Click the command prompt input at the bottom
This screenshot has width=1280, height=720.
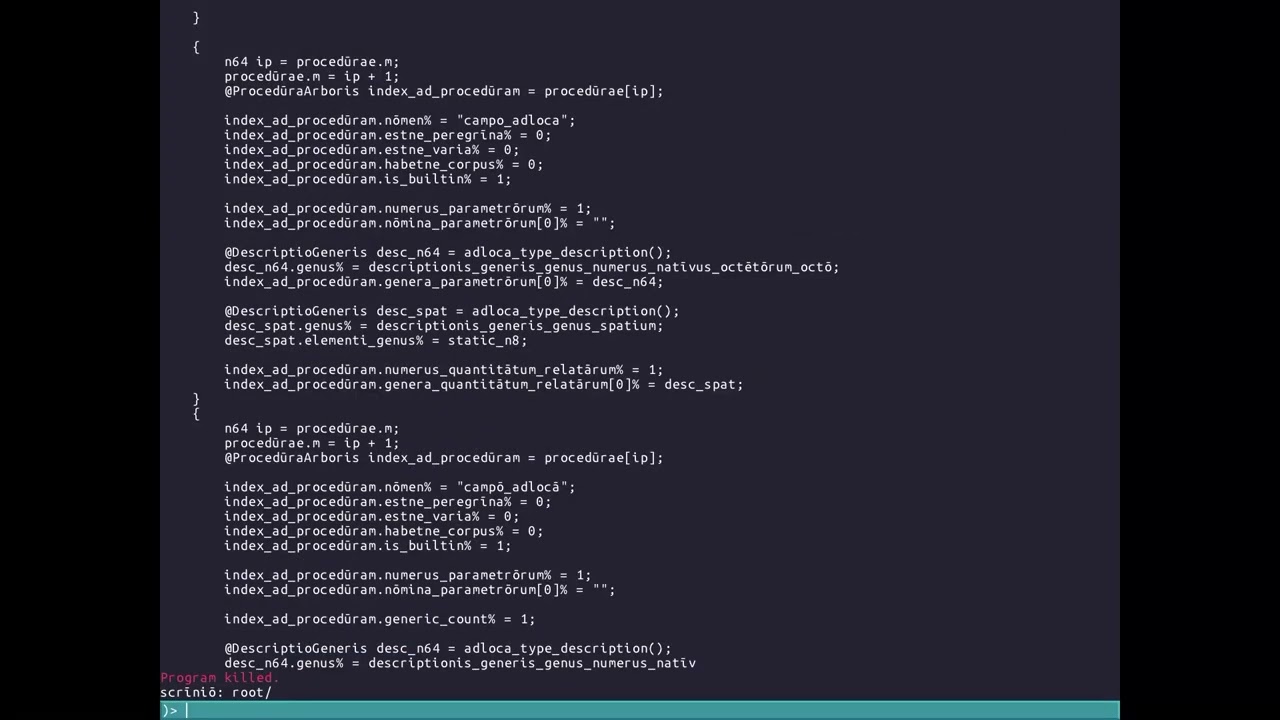point(640,710)
